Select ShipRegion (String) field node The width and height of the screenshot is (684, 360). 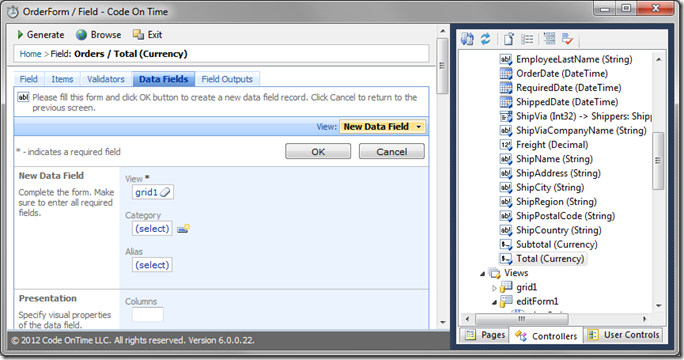pyautogui.click(x=556, y=202)
